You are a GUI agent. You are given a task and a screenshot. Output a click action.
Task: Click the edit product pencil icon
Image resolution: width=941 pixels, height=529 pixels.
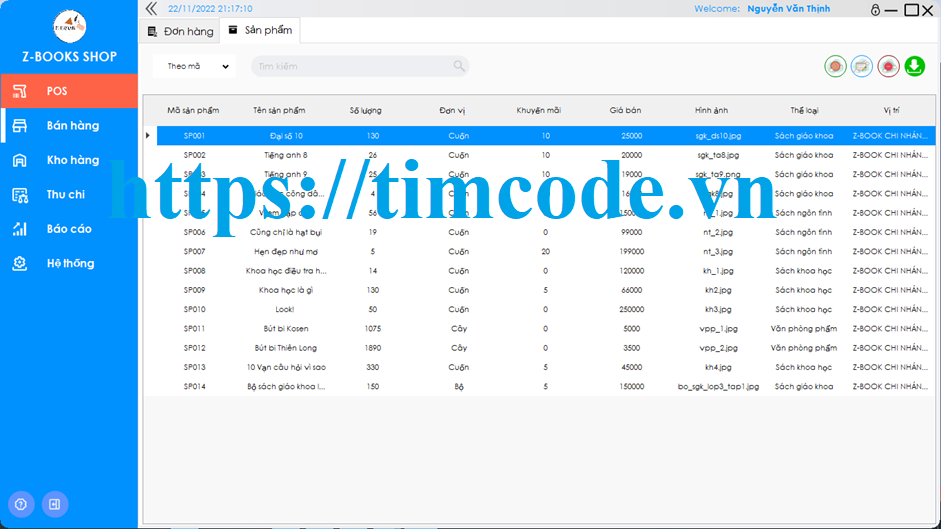coord(862,66)
